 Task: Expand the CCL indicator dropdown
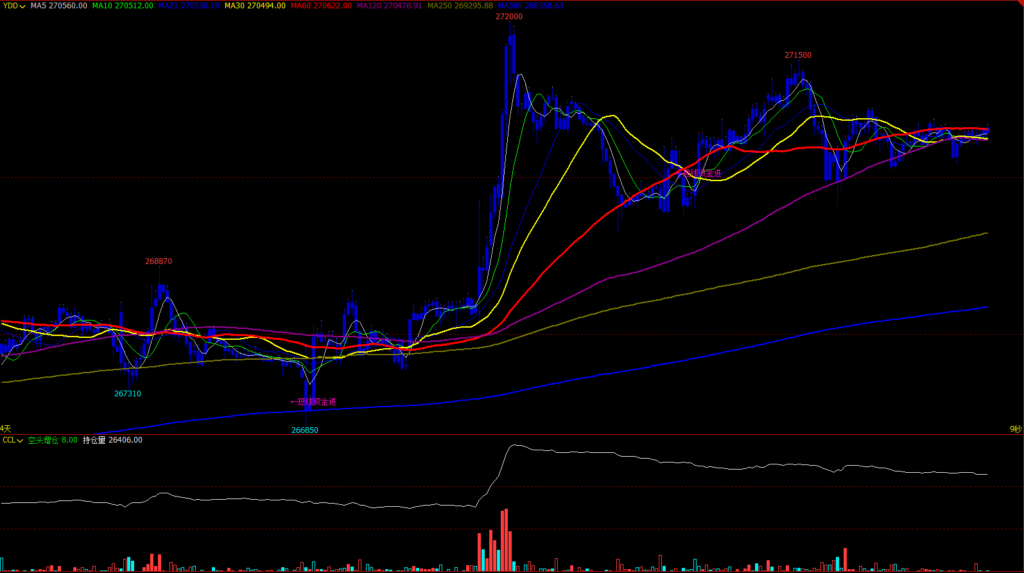[12, 439]
